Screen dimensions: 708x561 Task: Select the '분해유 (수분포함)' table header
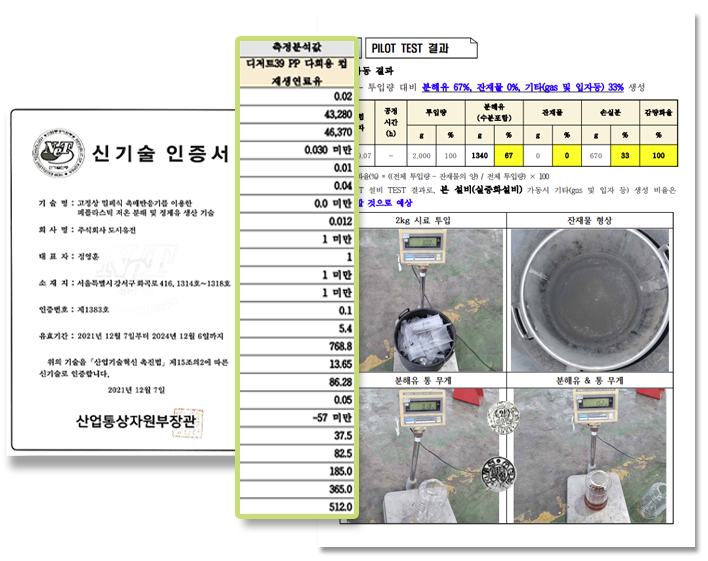(x=494, y=113)
